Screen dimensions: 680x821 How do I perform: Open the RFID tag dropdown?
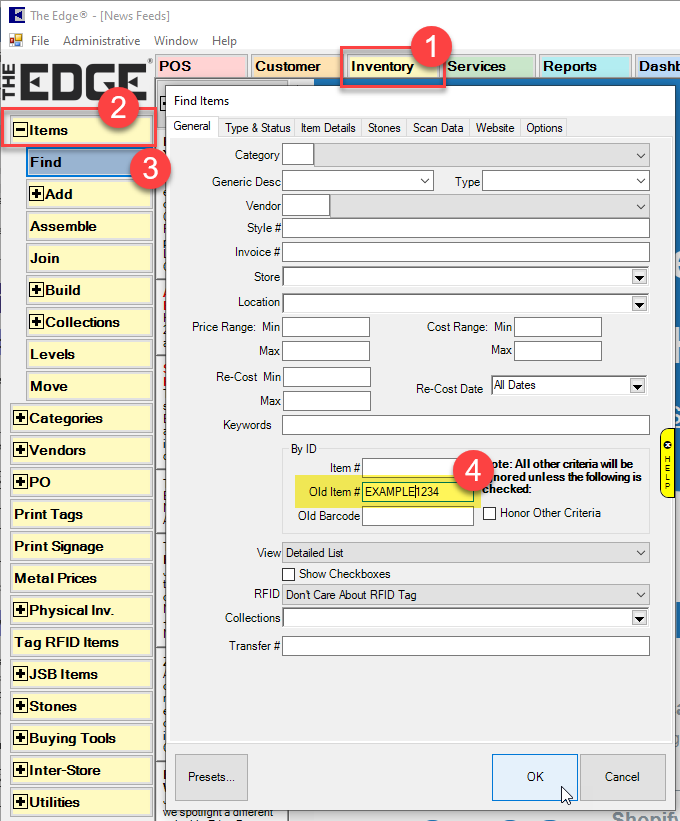pyautogui.click(x=640, y=596)
